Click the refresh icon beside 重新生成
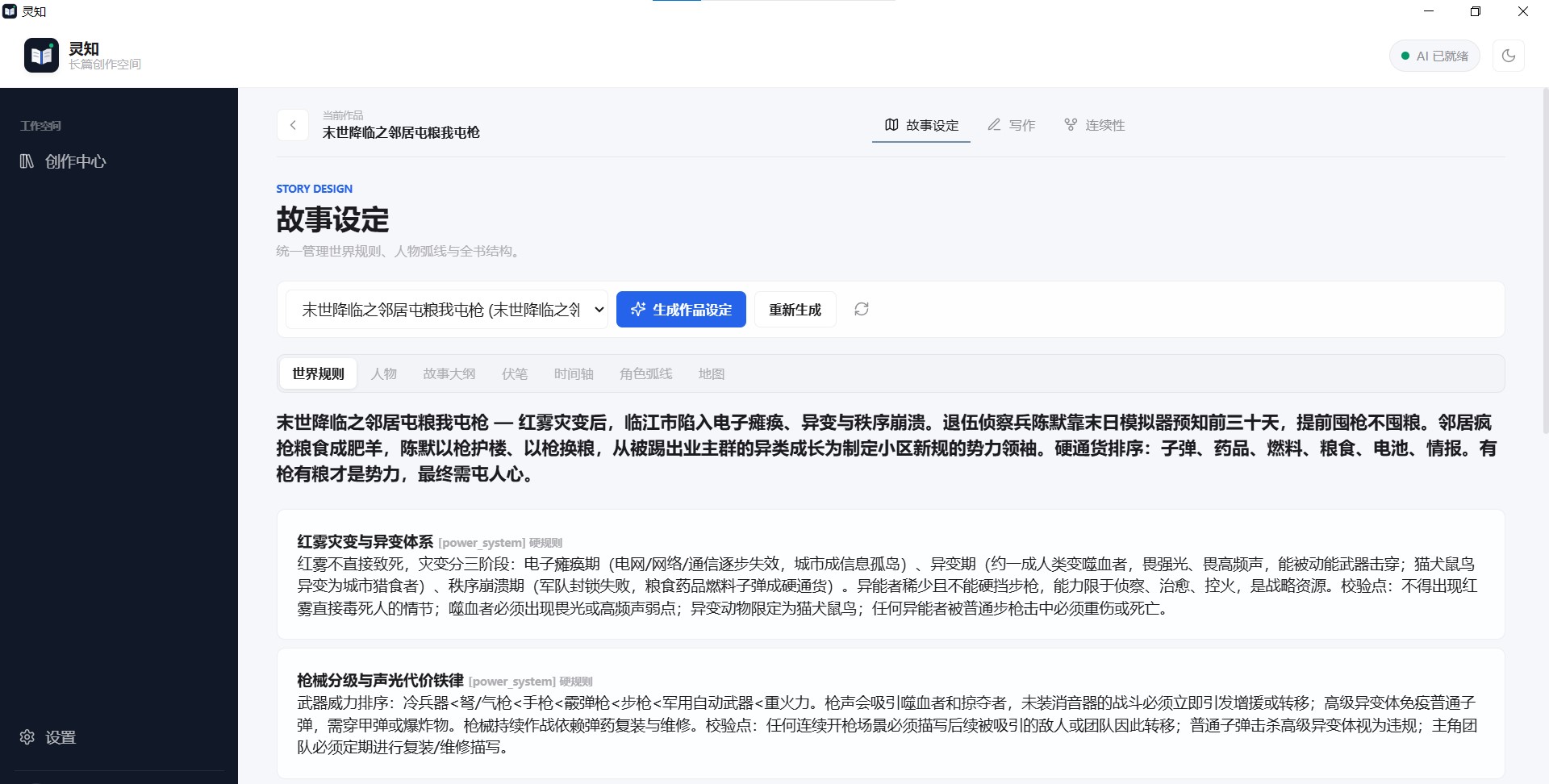Image resolution: width=1549 pixels, height=784 pixels. pos(862,309)
